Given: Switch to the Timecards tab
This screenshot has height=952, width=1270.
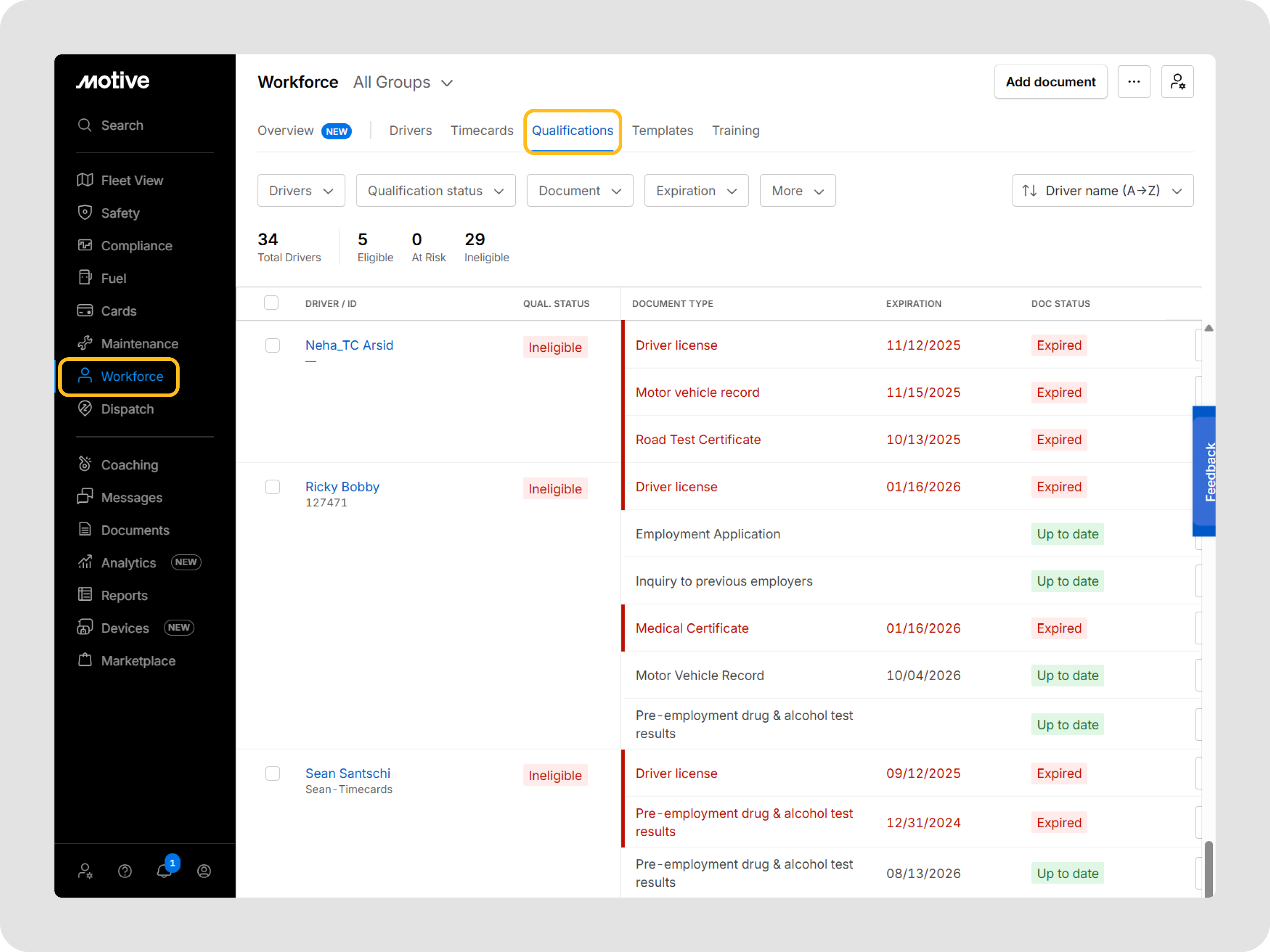Looking at the screenshot, I should 482,131.
